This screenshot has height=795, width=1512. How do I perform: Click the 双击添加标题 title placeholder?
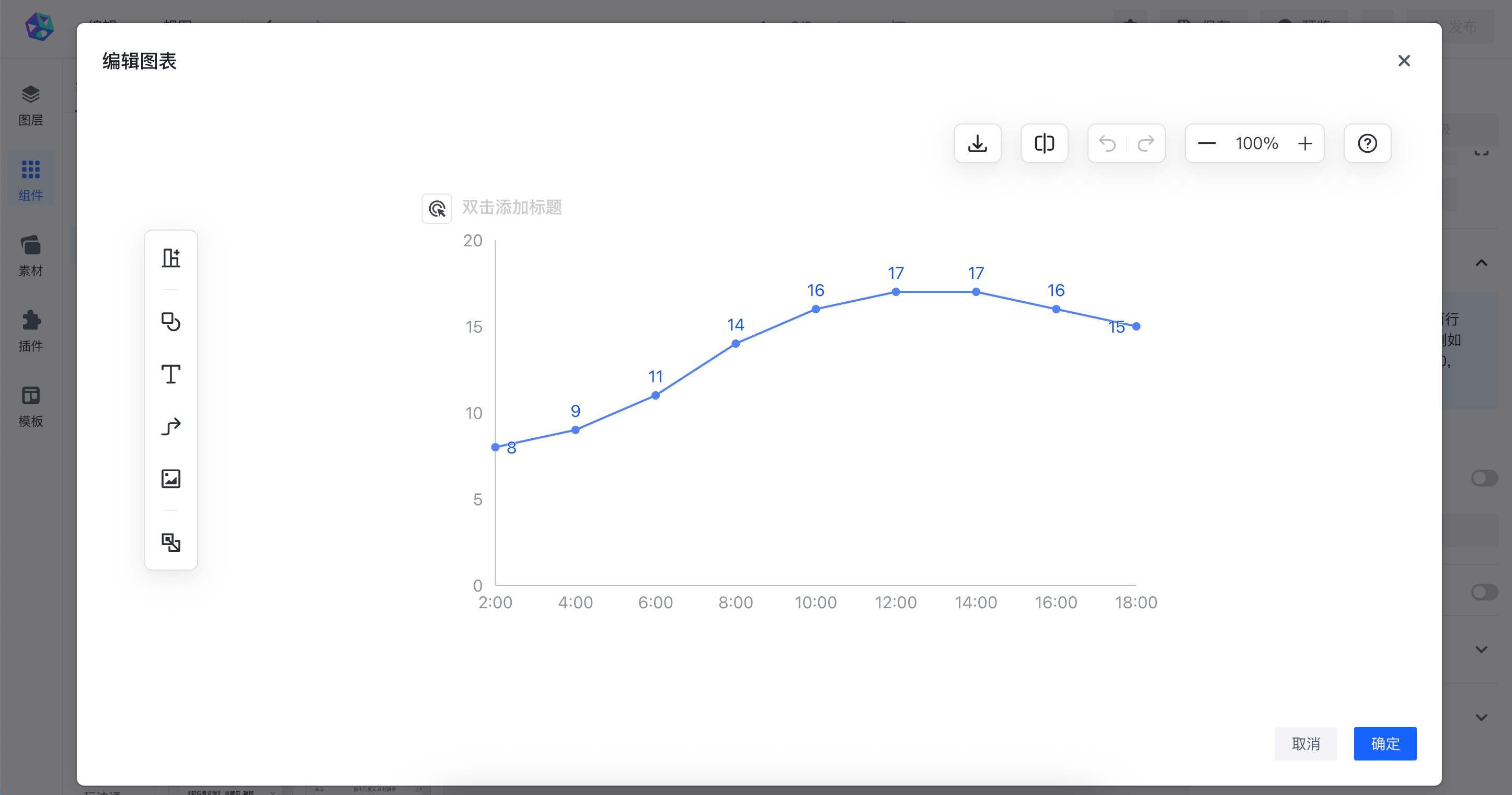512,207
